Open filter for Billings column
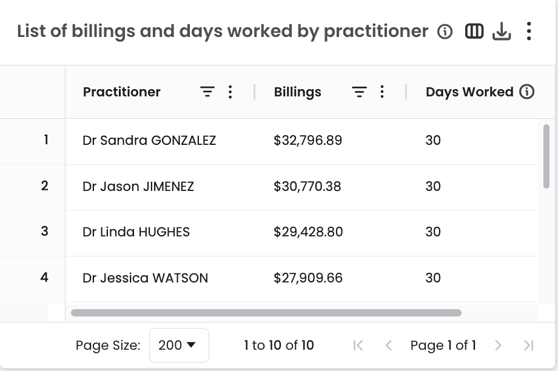 pyautogui.click(x=359, y=92)
